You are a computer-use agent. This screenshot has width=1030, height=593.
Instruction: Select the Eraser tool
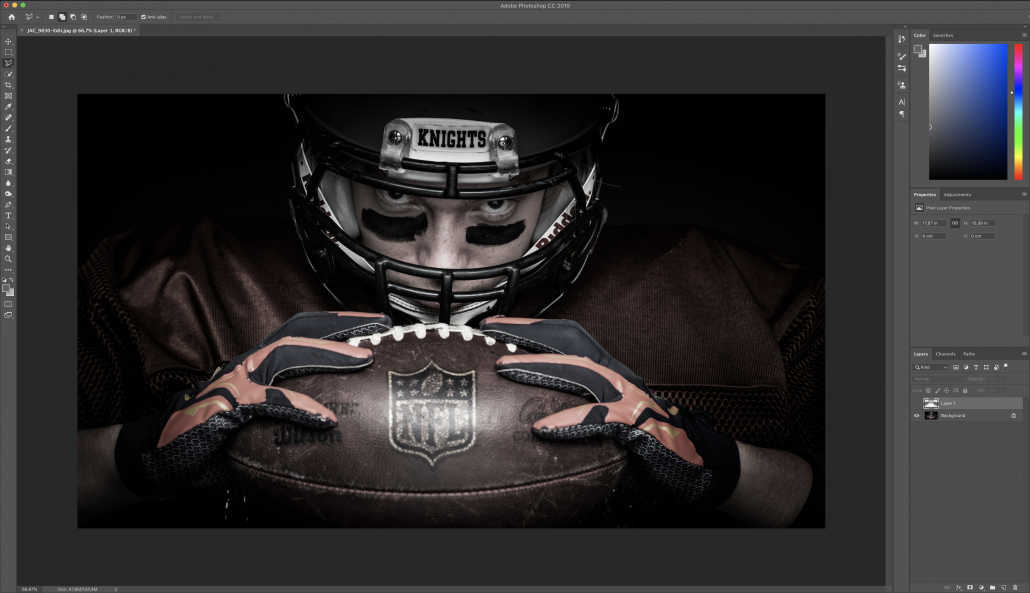coord(9,161)
